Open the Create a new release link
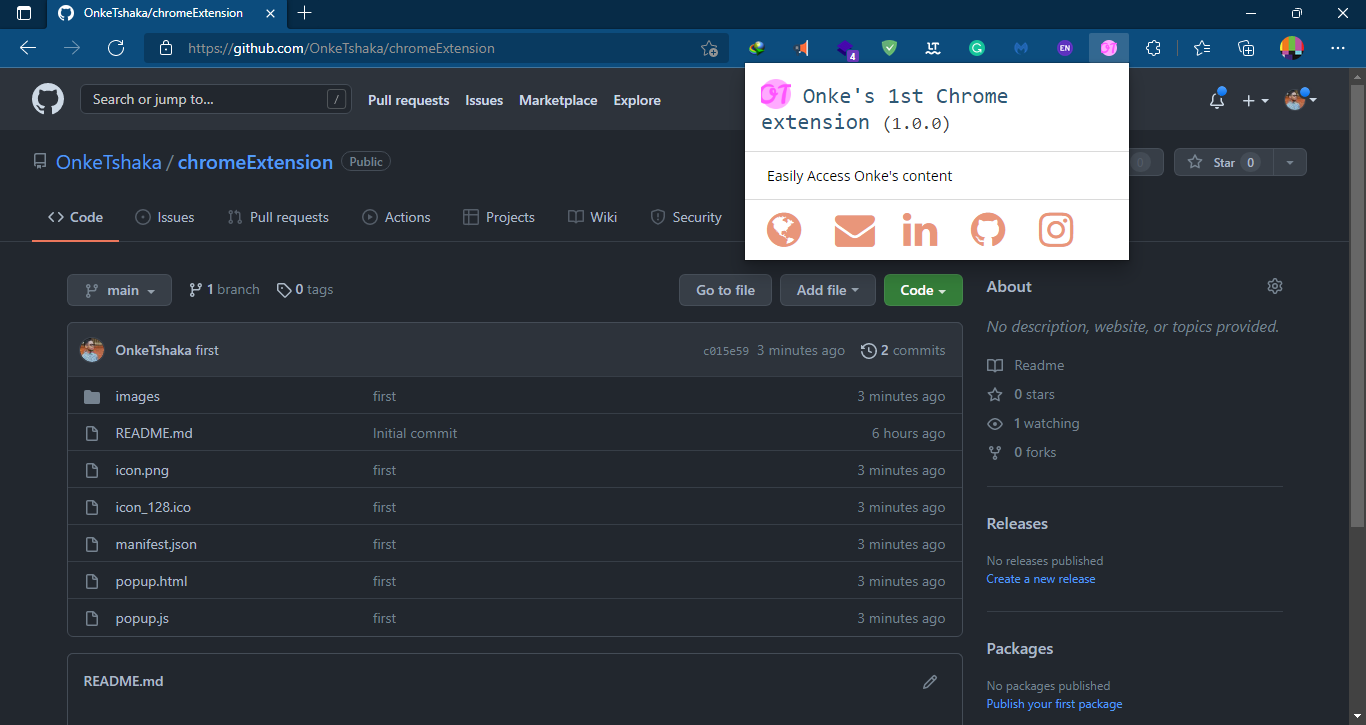The width and height of the screenshot is (1366, 725). [x=1040, y=579]
